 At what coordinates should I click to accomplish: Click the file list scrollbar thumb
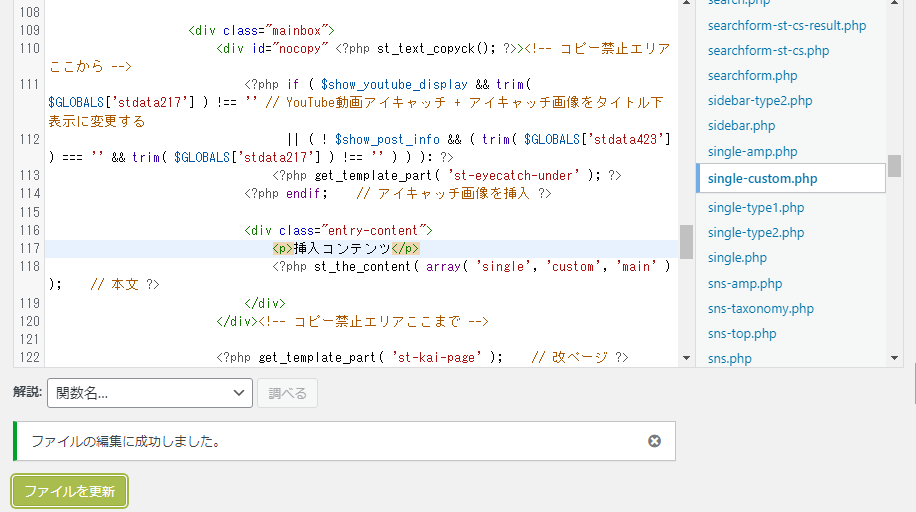(894, 166)
